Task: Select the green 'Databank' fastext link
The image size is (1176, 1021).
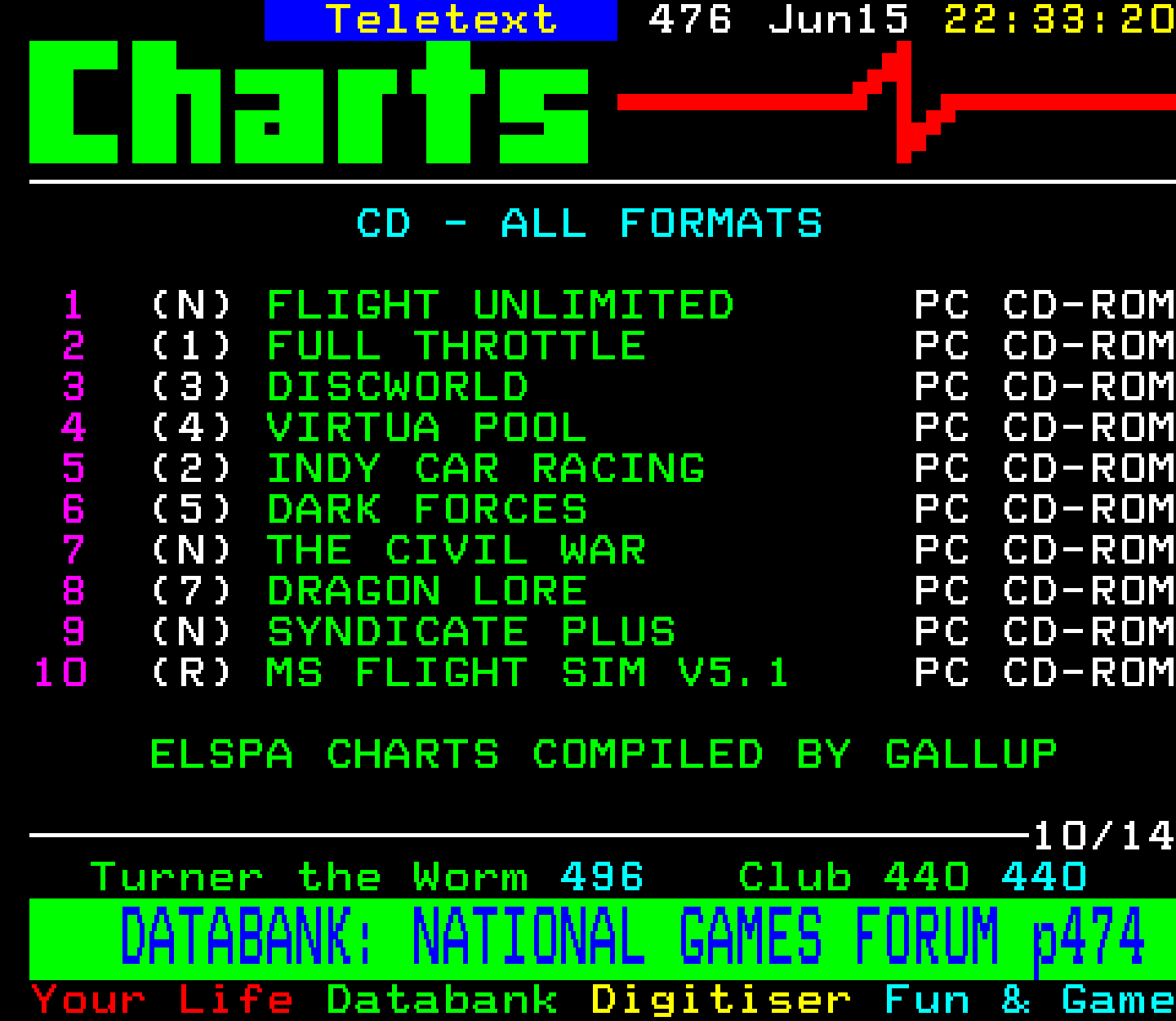Action: 441,1000
